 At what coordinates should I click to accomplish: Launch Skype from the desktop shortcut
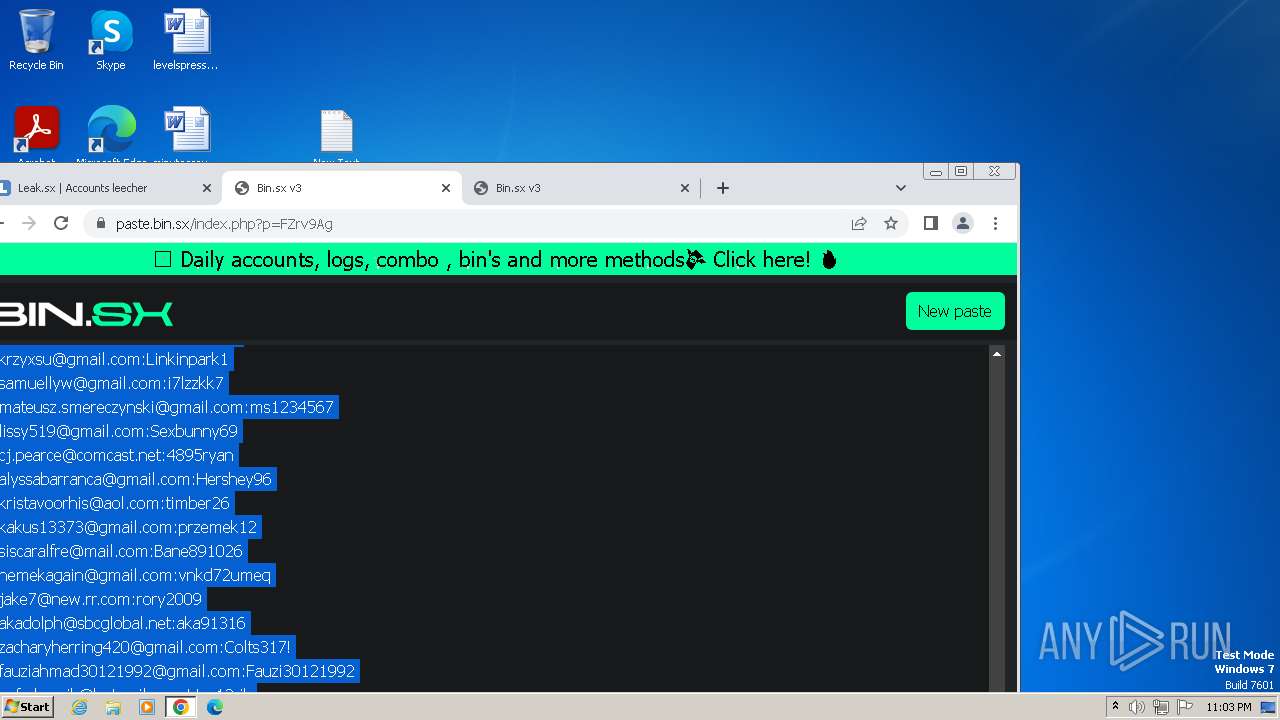[110, 40]
